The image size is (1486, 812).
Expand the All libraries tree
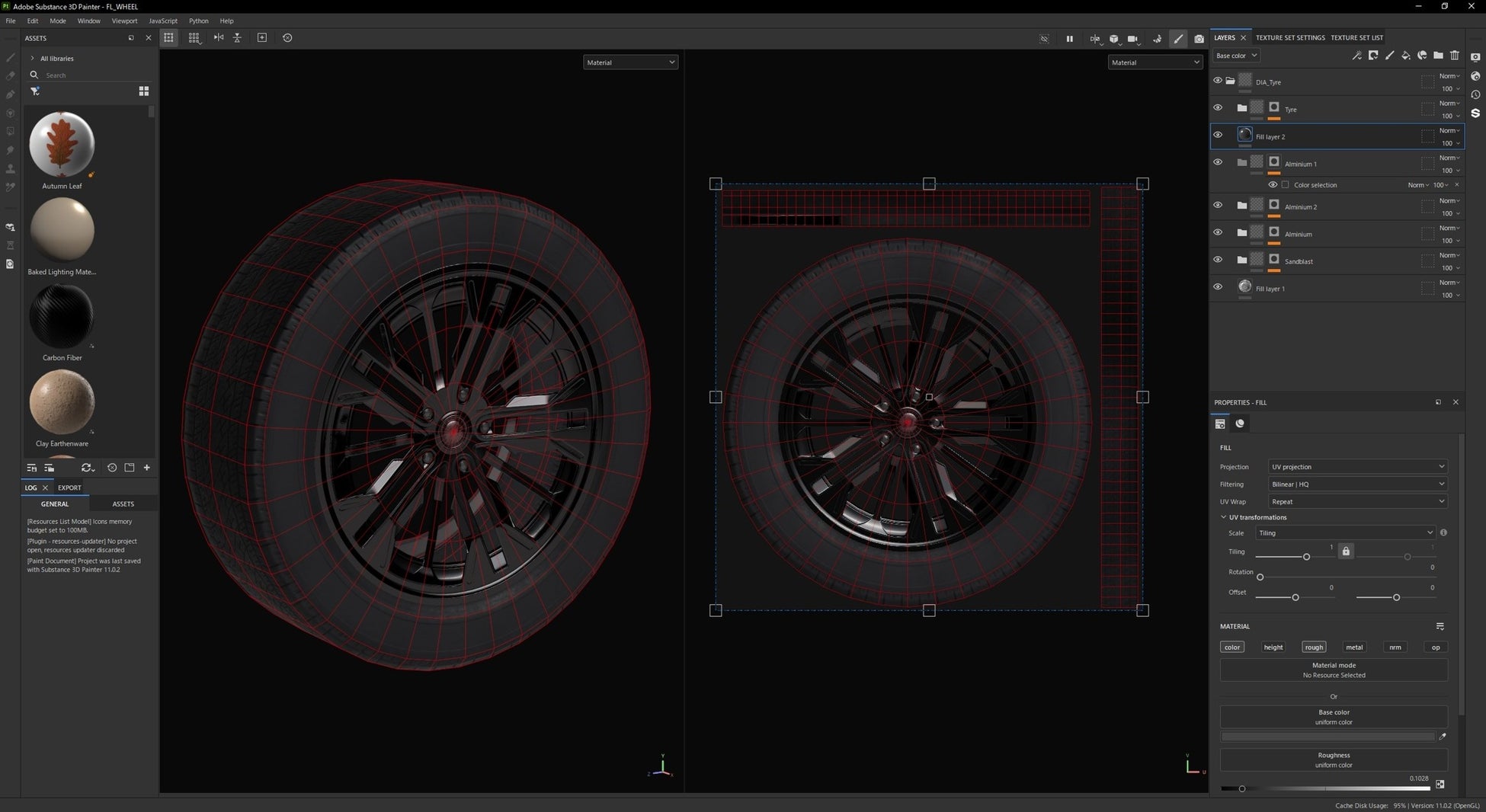click(32, 59)
